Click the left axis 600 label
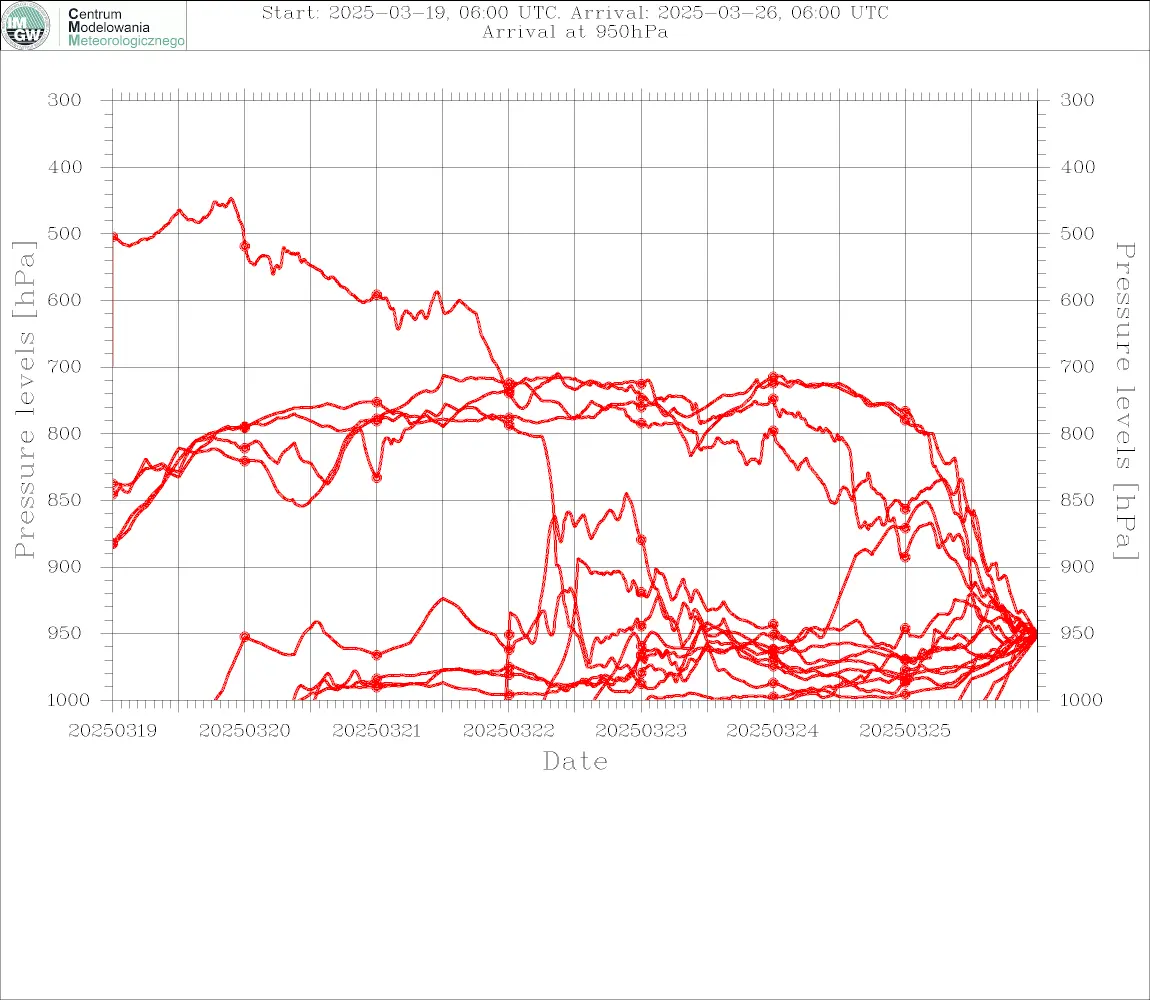Viewport: 1150px width, 1000px height. [65, 300]
